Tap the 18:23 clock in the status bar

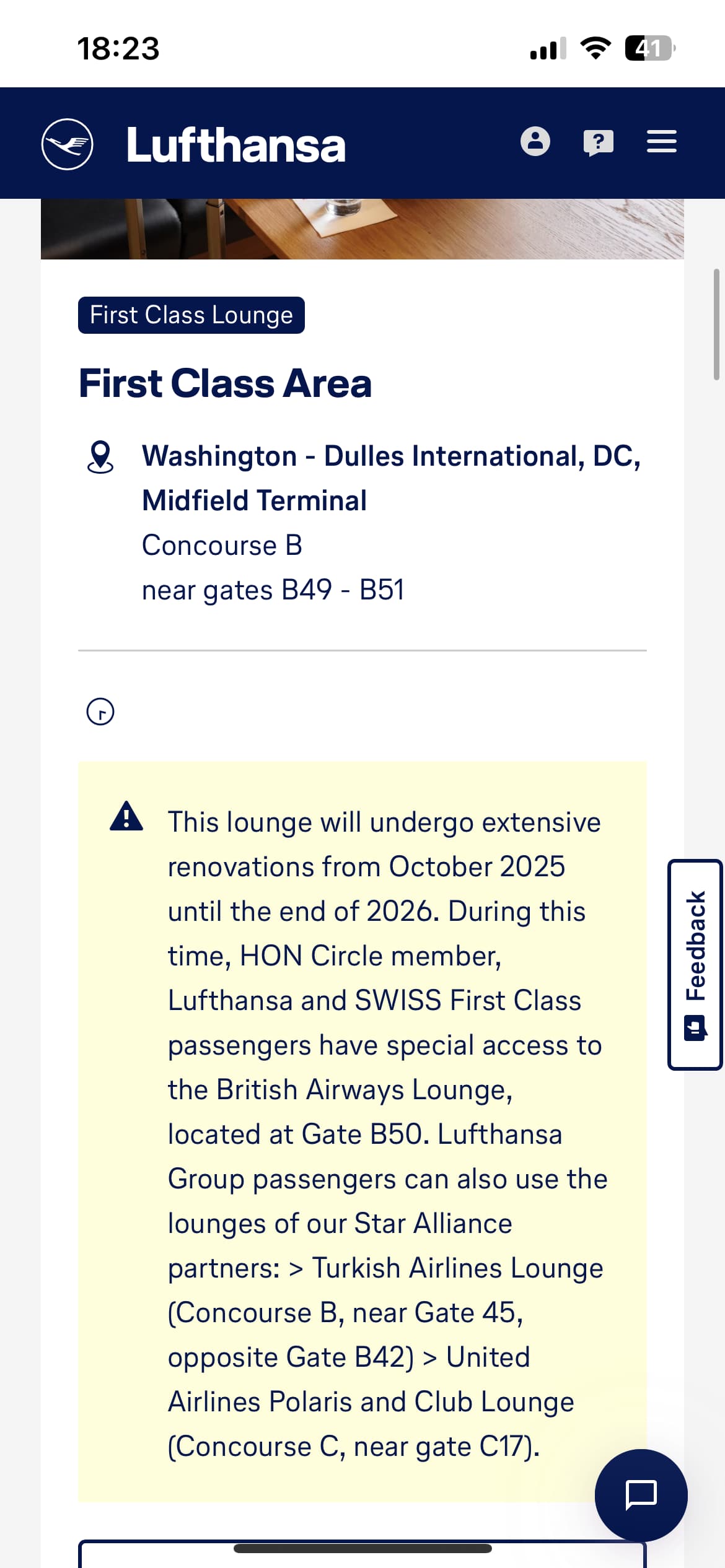pos(118,48)
